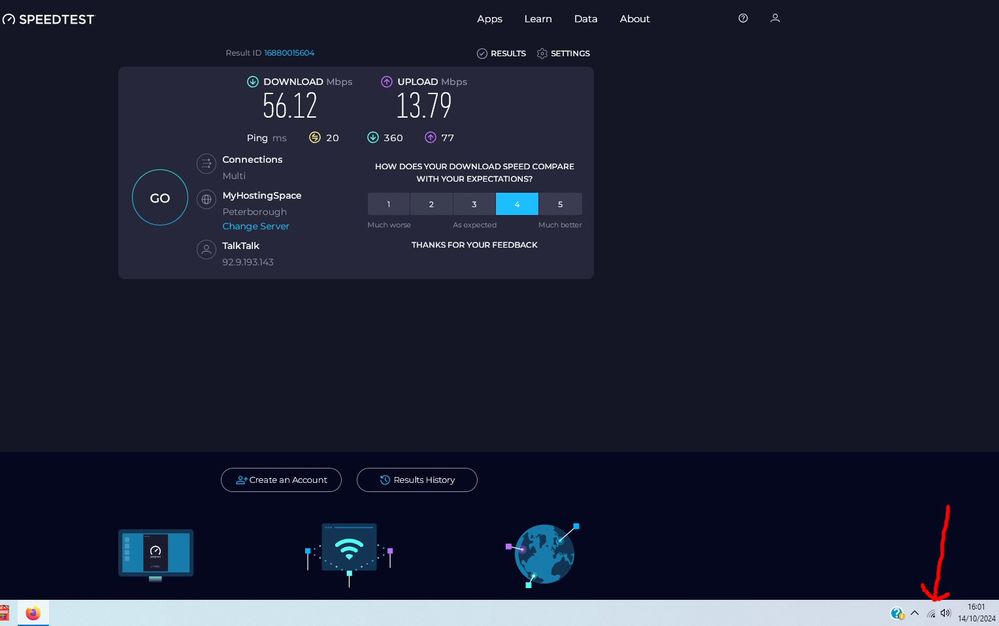This screenshot has width=999, height=626.
Task: Open the speaker volume icon in system tray
Action: [944, 613]
